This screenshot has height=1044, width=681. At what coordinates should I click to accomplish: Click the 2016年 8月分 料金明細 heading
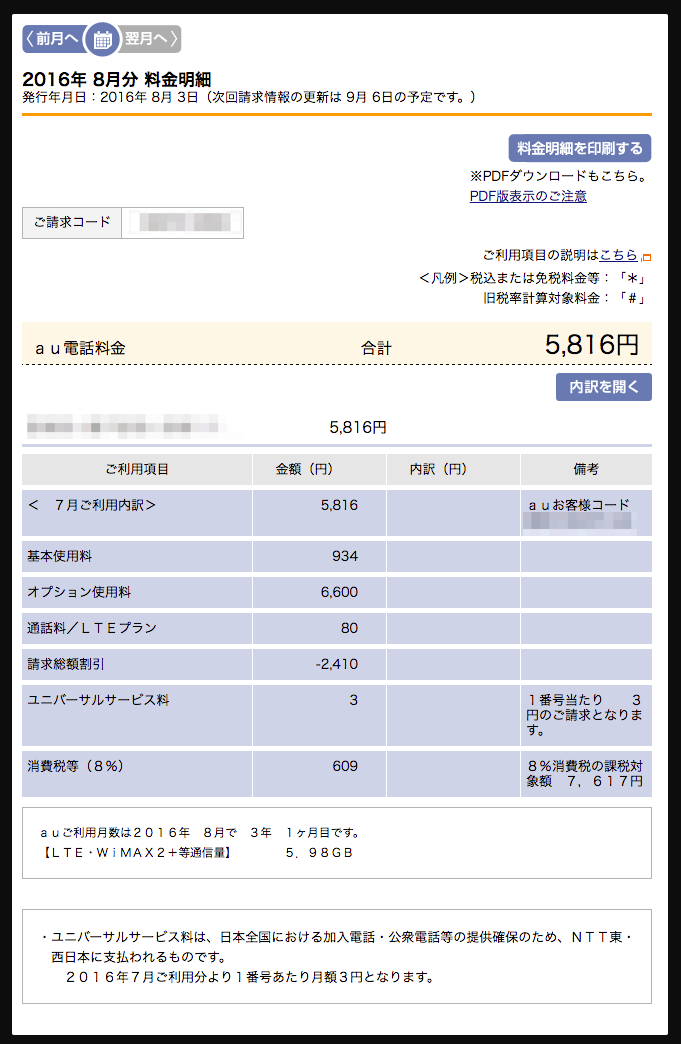pos(116,79)
